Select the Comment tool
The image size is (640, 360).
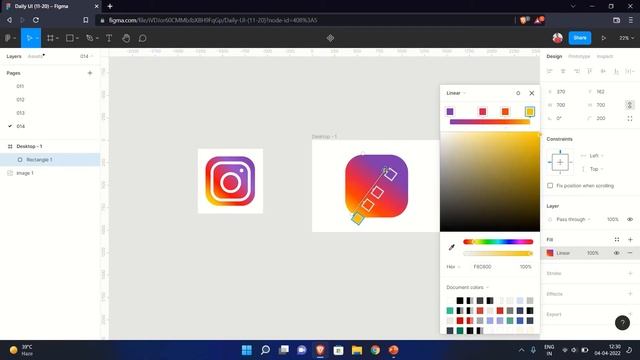tap(142, 38)
